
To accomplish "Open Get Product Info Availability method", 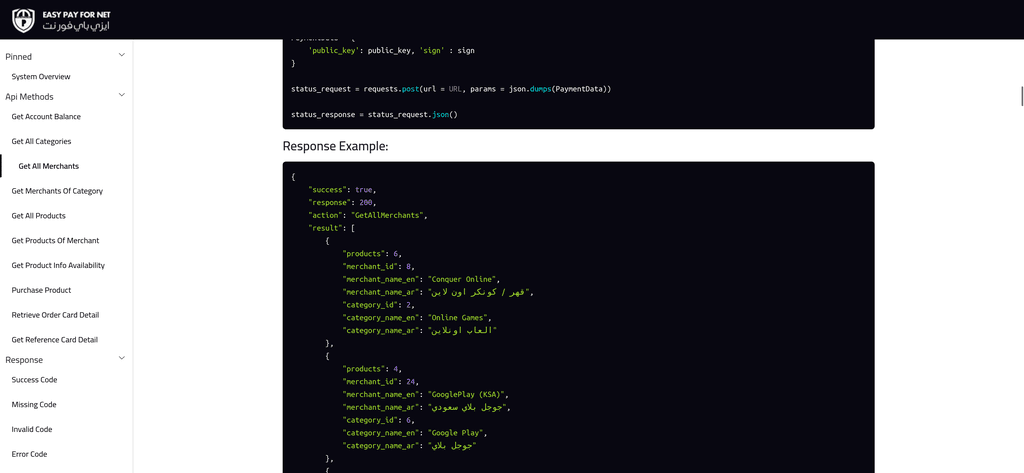I will point(58,266).
